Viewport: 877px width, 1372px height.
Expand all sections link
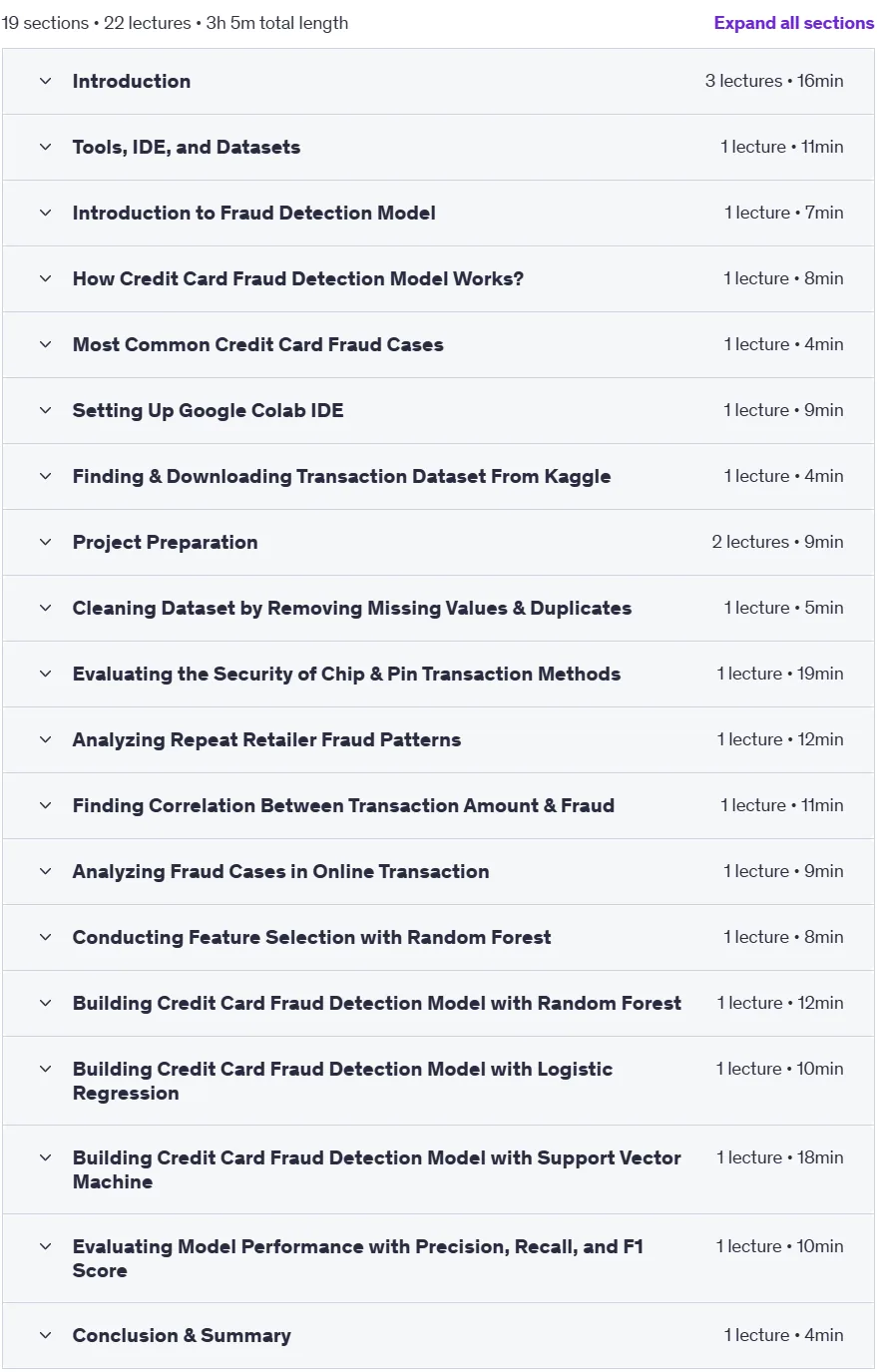(x=793, y=23)
